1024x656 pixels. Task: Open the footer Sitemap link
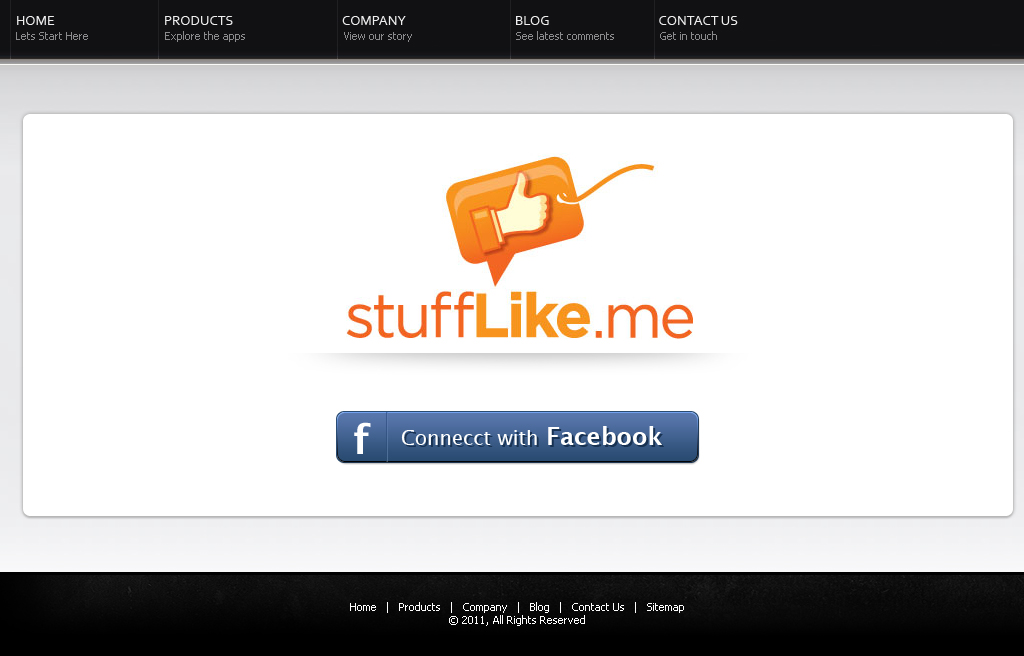[665, 607]
